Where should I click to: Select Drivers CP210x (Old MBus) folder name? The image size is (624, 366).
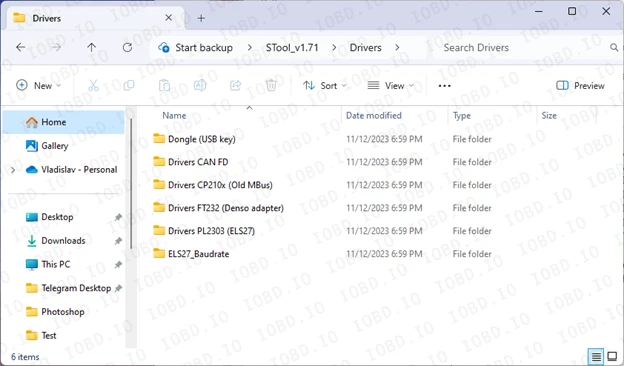pos(220,185)
